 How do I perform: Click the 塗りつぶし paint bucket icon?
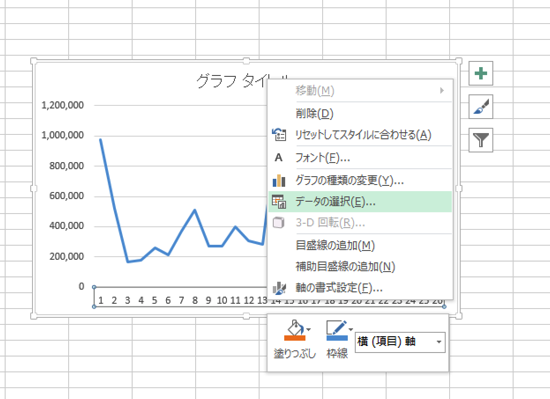click(x=295, y=328)
